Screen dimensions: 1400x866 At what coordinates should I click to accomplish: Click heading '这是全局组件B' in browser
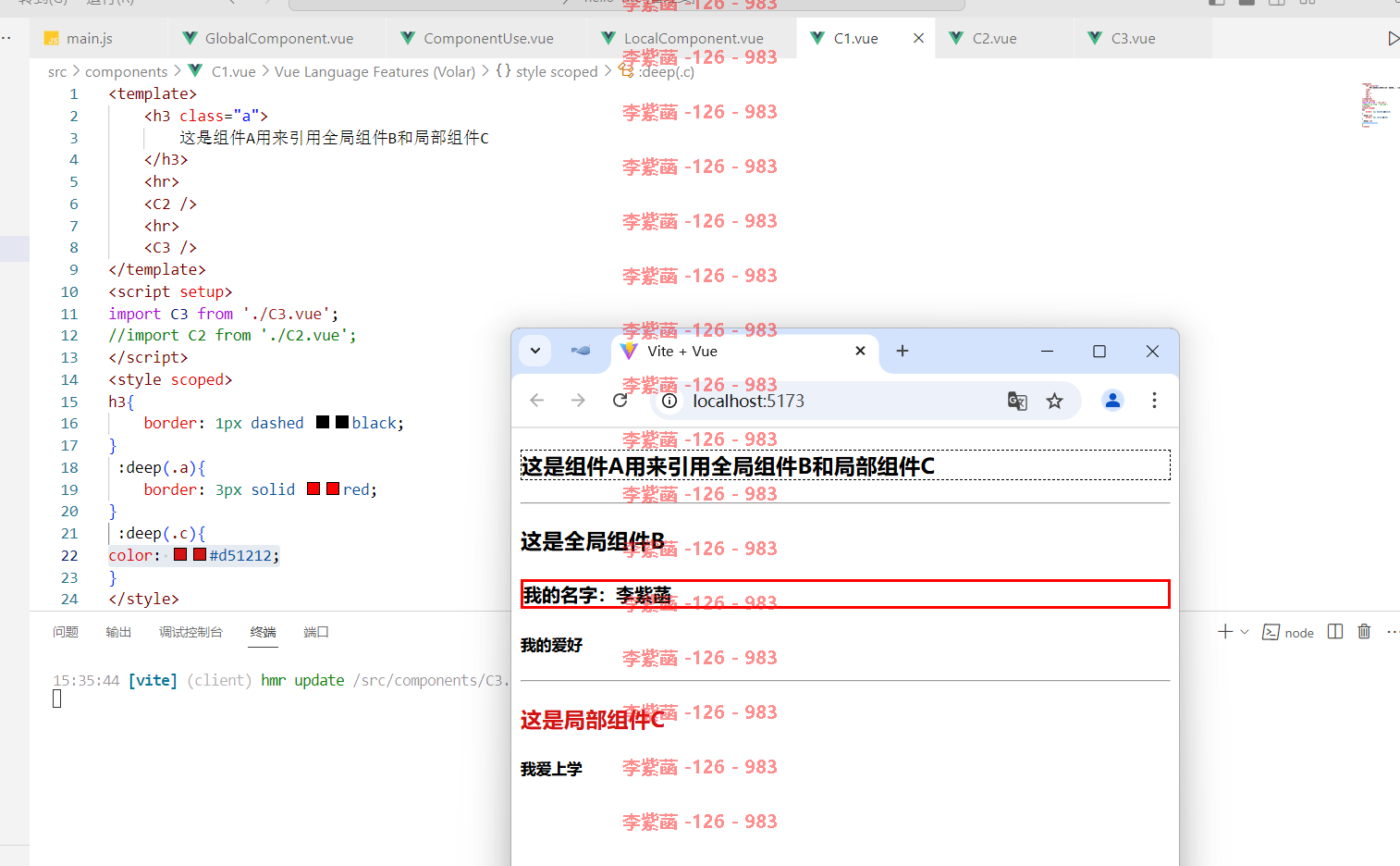[x=592, y=541]
